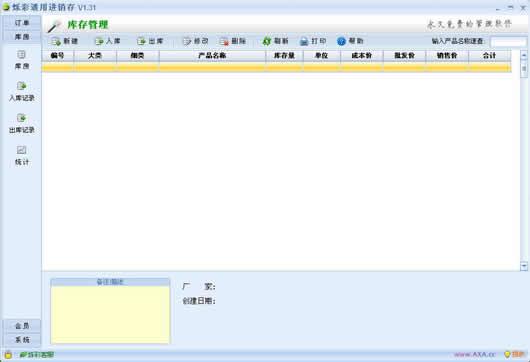Open 入库记录 in the sidebar
Screen dimensions: 530x362
[22, 91]
